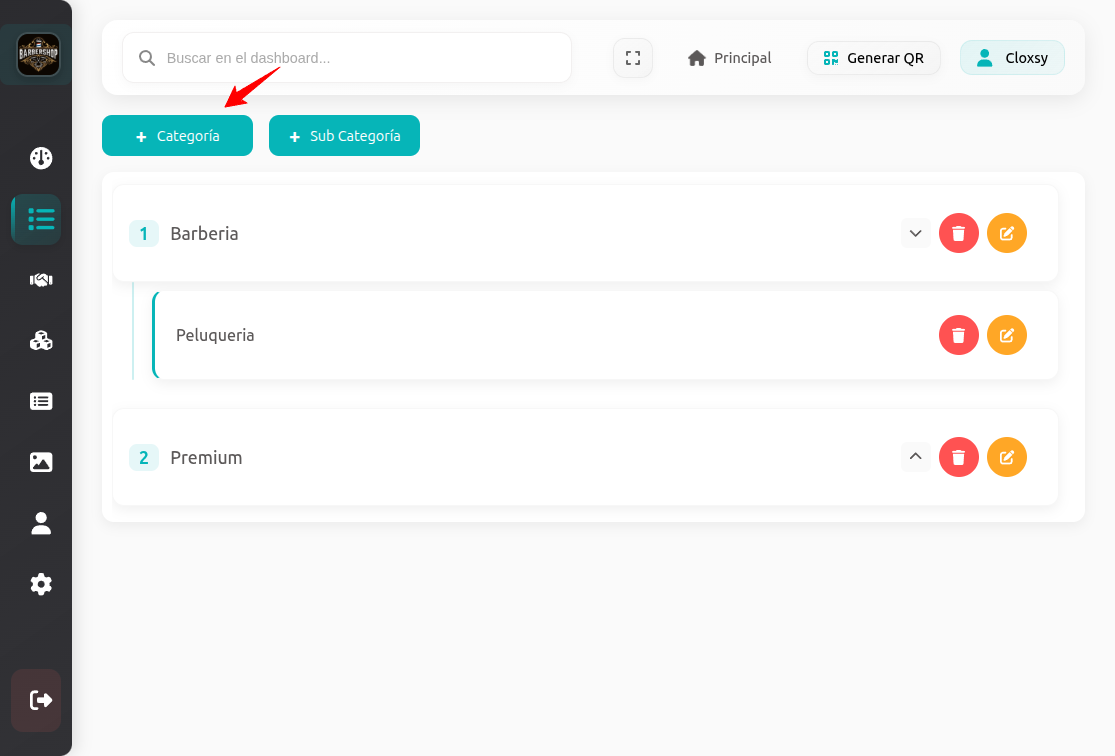Add a new Sub Categoría
This screenshot has height=756, width=1115.
click(x=344, y=136)
